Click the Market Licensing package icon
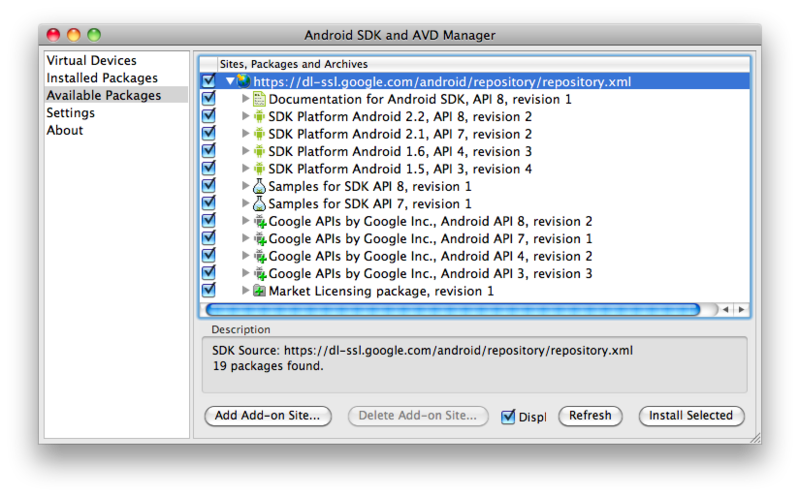This screenshot has width=800, height=497. (260, 291)
